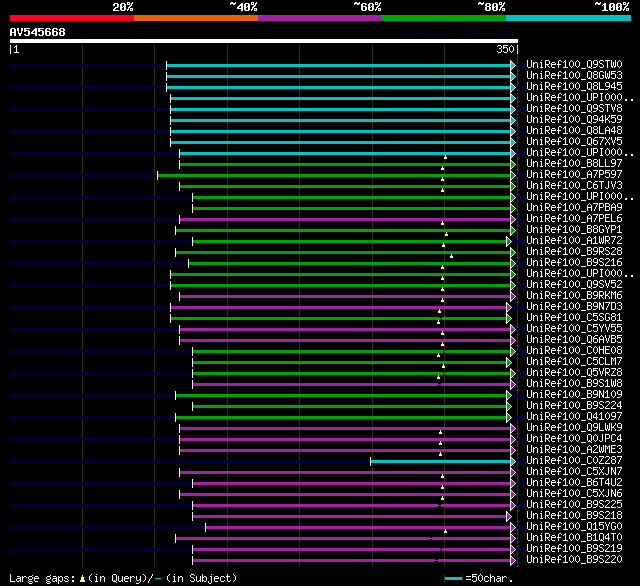This screenshot has height=586, width=640.
Task: Select the UniRef100_B9S219 label
Action: point(574,549)
